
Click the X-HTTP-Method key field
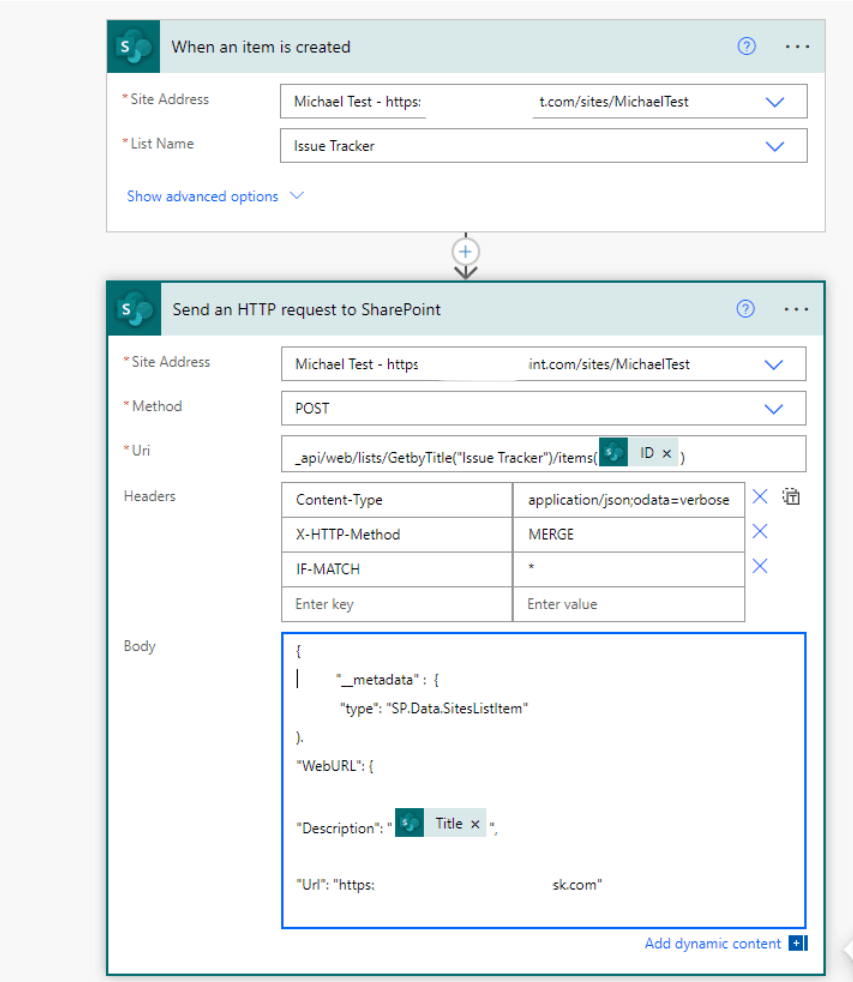point(397,534)
